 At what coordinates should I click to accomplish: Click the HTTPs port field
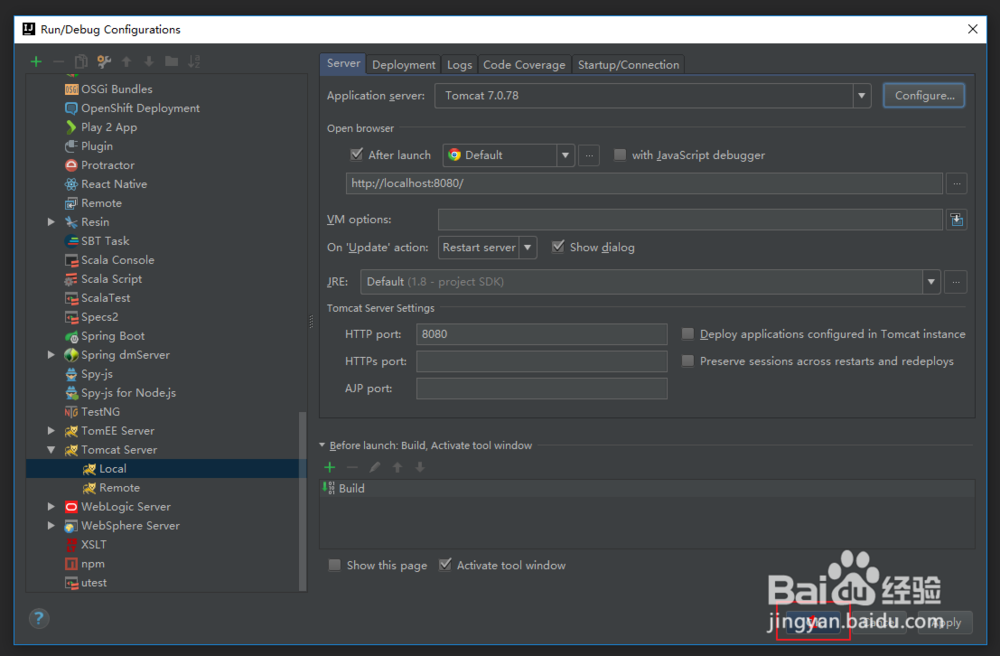pos(541,361)
